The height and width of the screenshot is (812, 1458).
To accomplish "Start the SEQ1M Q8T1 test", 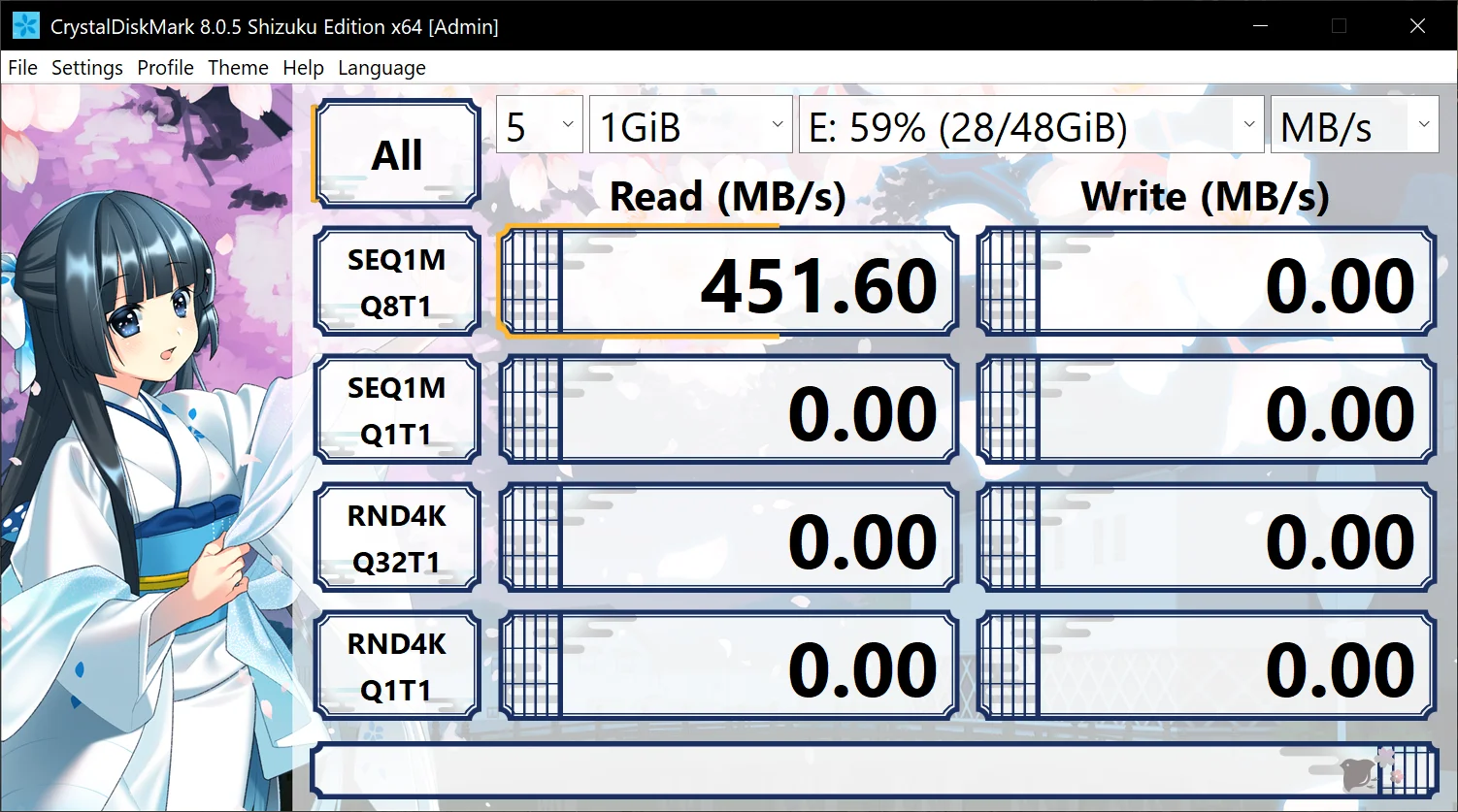I will (x=397, y=282).
